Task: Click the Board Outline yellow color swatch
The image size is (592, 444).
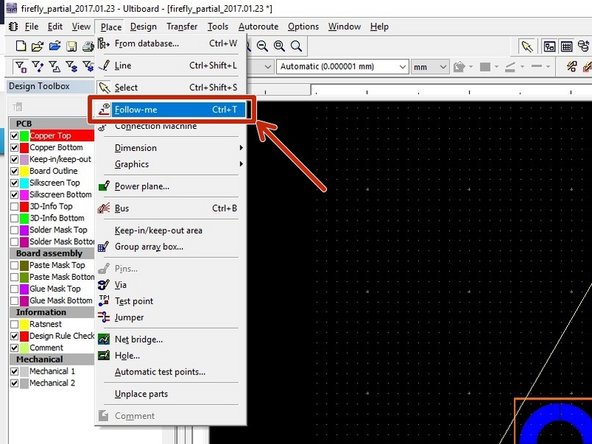Action: 24,171
